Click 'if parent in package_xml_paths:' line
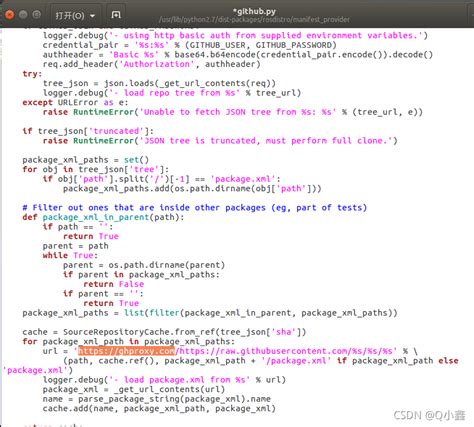This screenshot has width=474, height=427. coord(141,275)
